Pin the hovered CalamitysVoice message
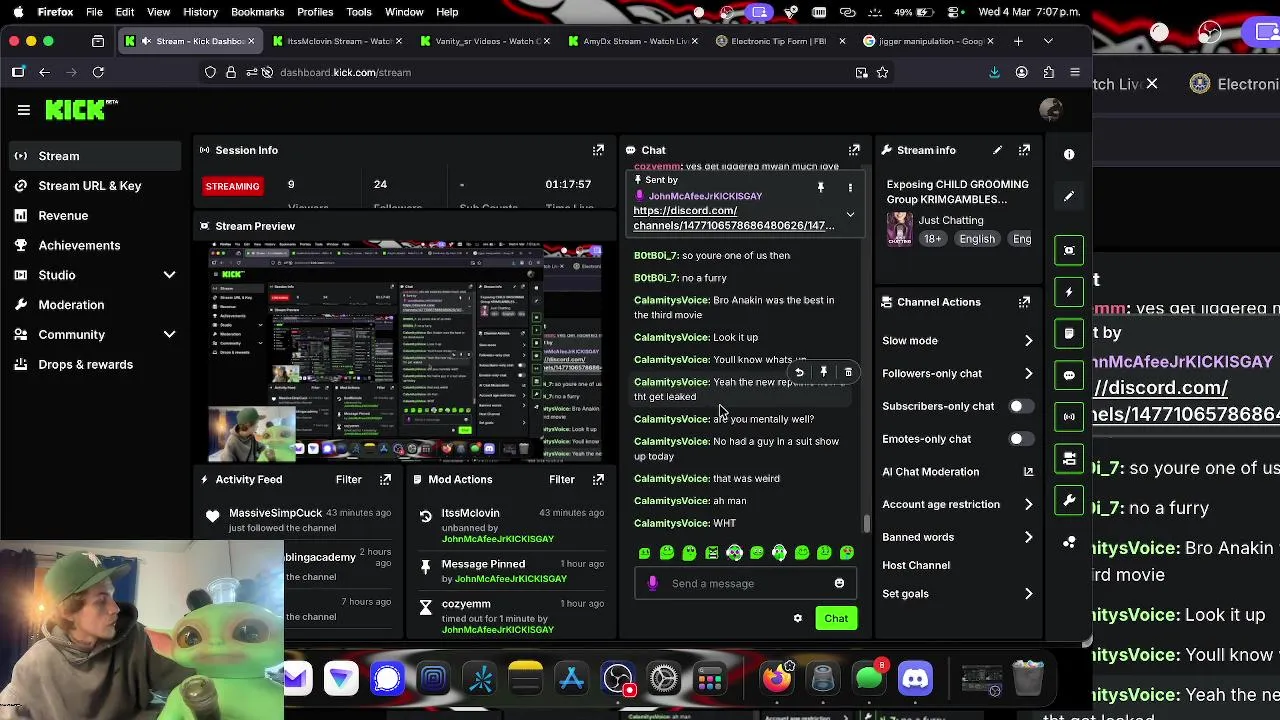The image size is (1280, 720). coord(824,372)
